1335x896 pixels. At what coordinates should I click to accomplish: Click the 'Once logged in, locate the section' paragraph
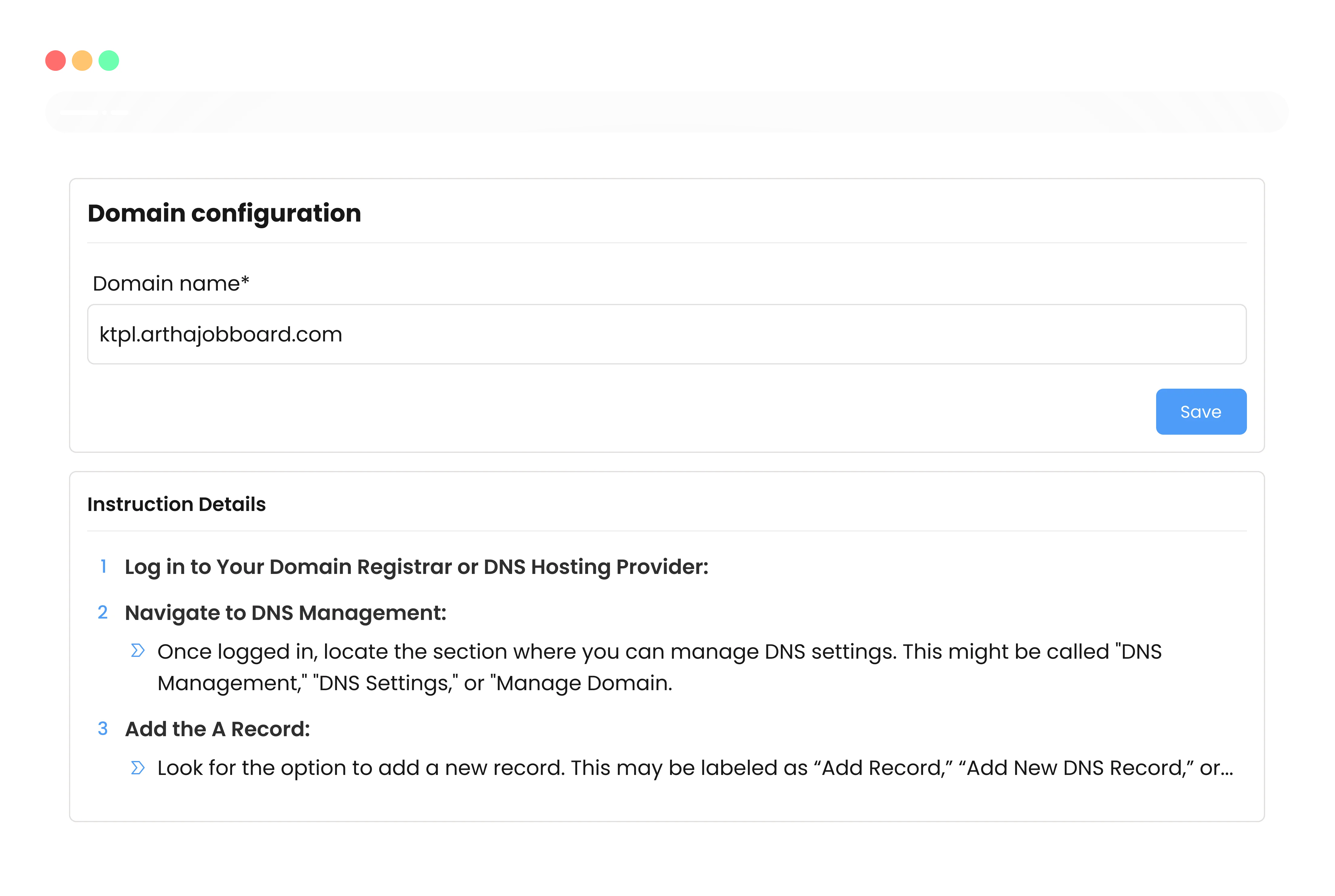coord(660,667)
